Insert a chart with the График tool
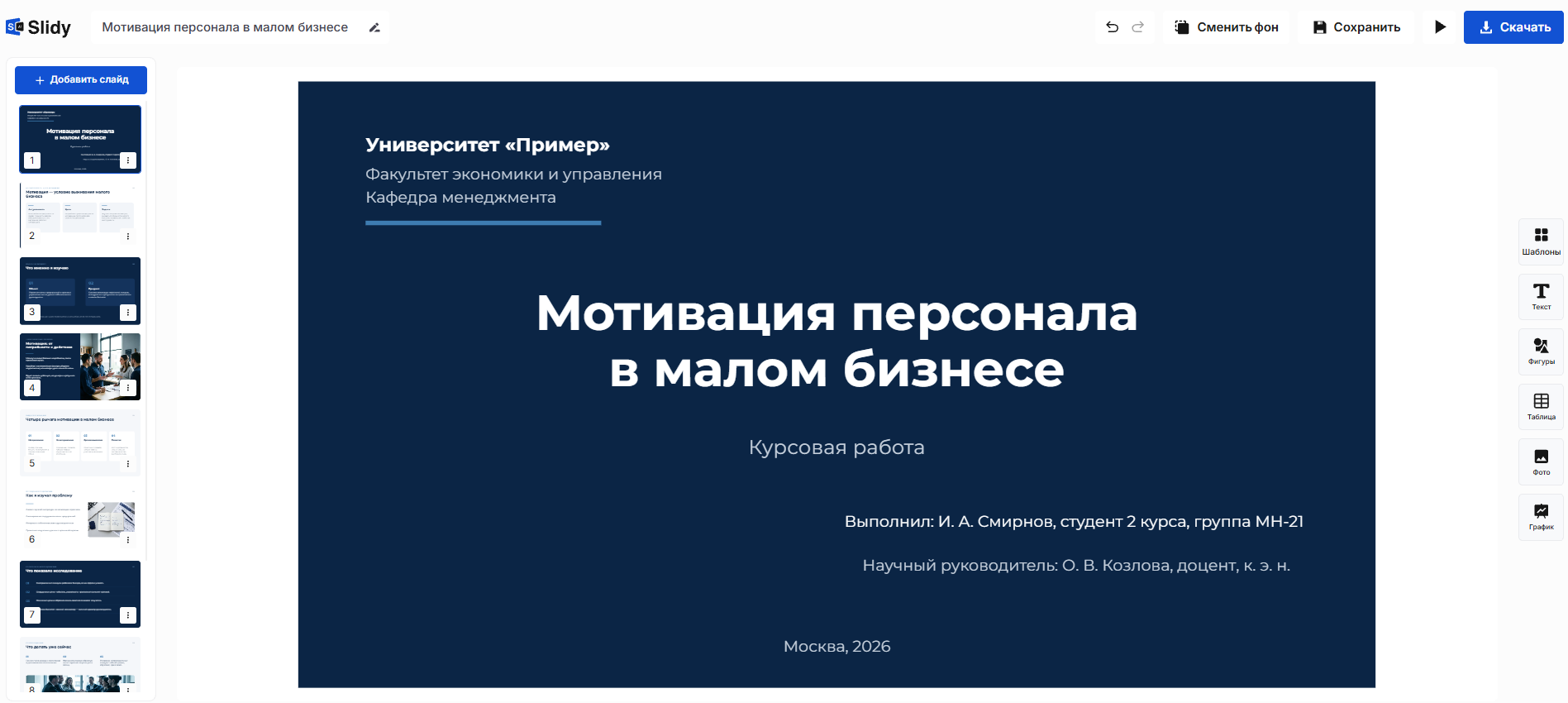The height and width of the screenshot is (703, 1568). (1541, 517)
